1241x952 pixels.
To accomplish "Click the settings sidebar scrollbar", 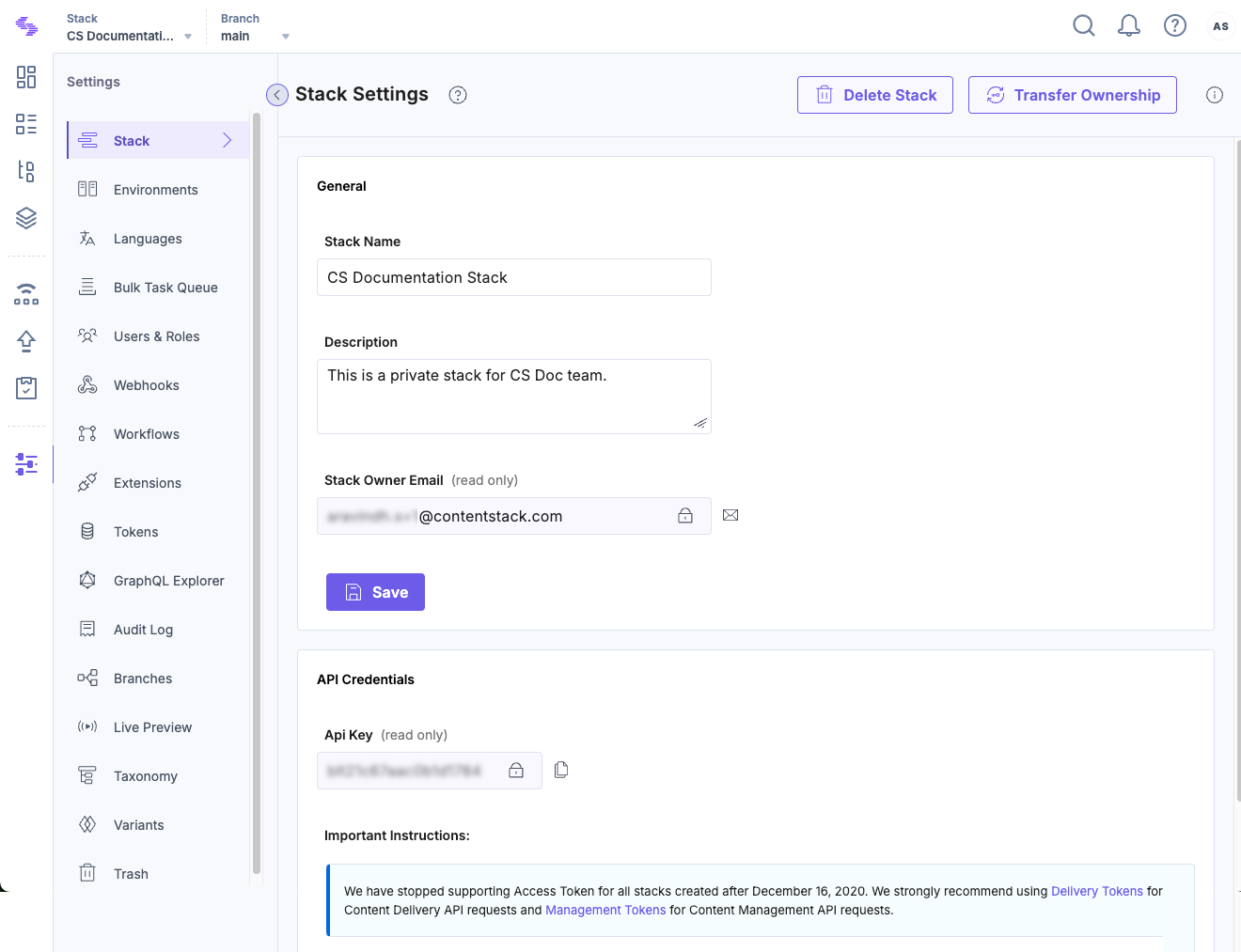I will (256, 493).
